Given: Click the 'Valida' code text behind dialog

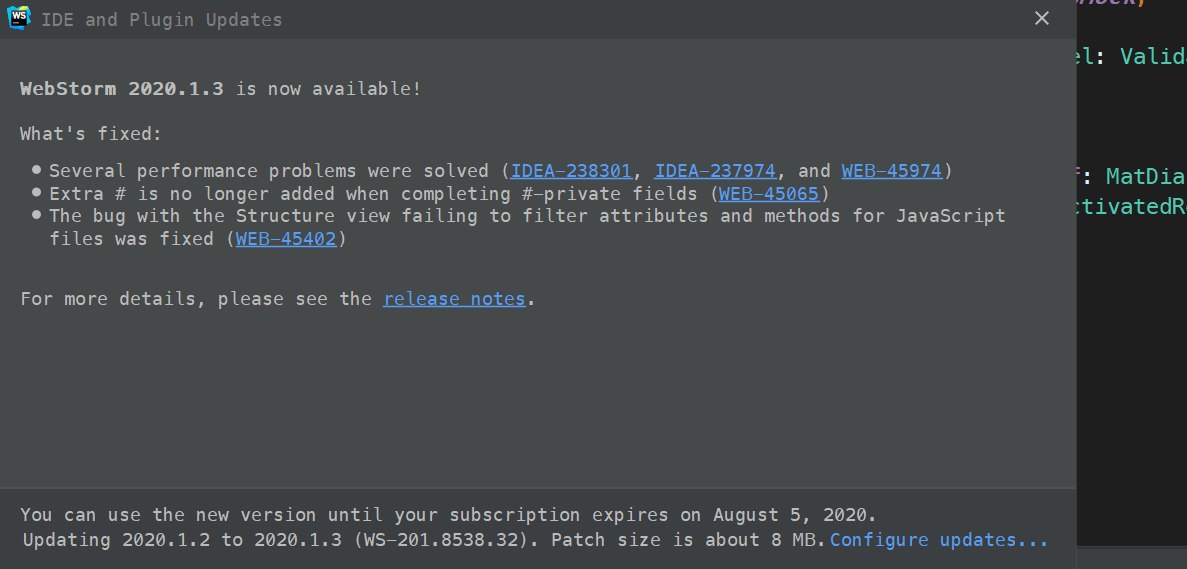Looking at the screenshot, I should (1153, 57).
